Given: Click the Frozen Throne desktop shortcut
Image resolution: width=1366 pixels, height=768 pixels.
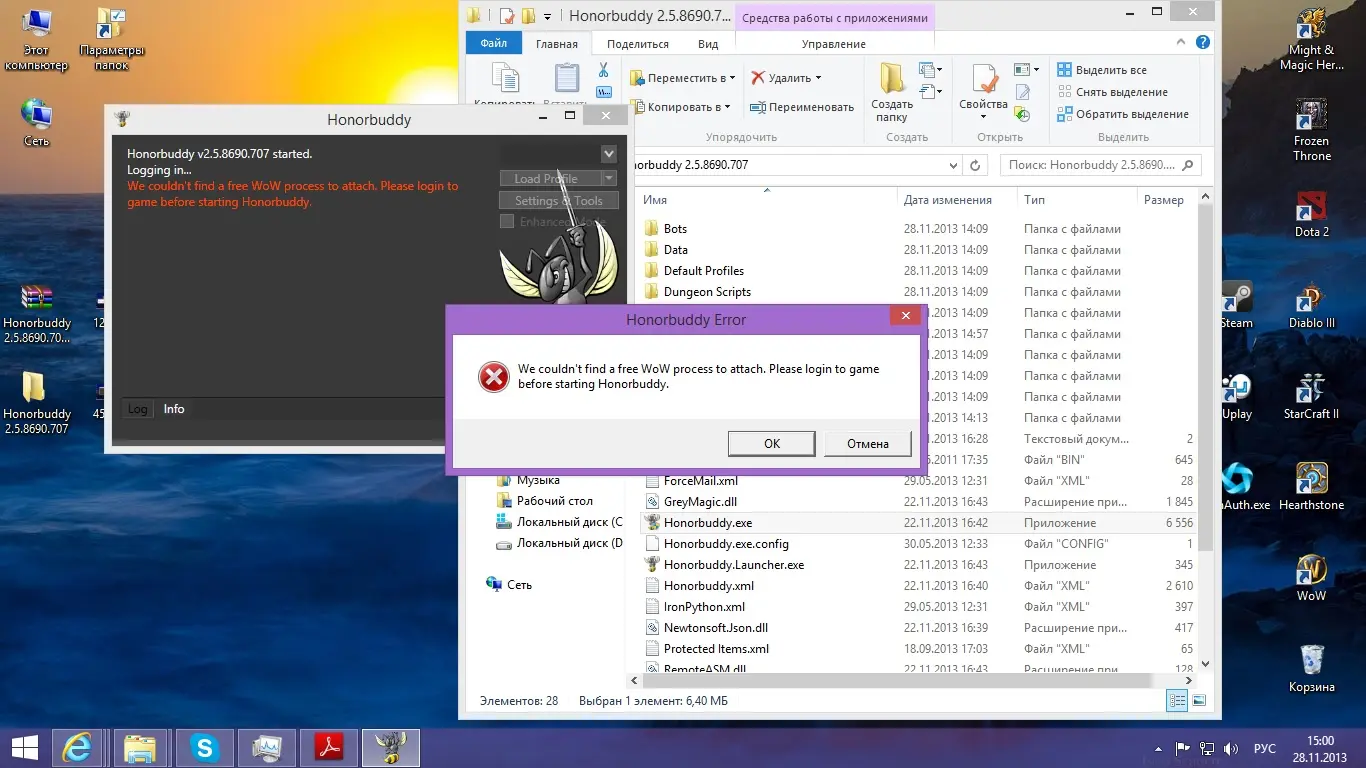Looking at the screenshot, I should coord(1311,129).
